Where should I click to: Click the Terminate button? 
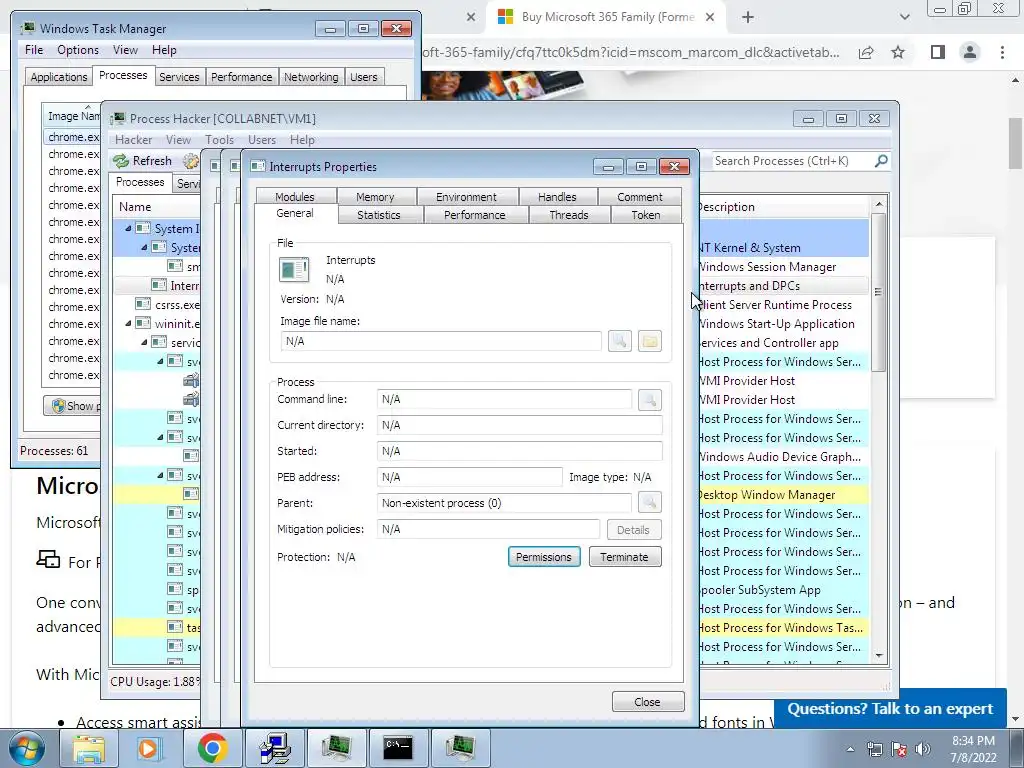(625, 557)
